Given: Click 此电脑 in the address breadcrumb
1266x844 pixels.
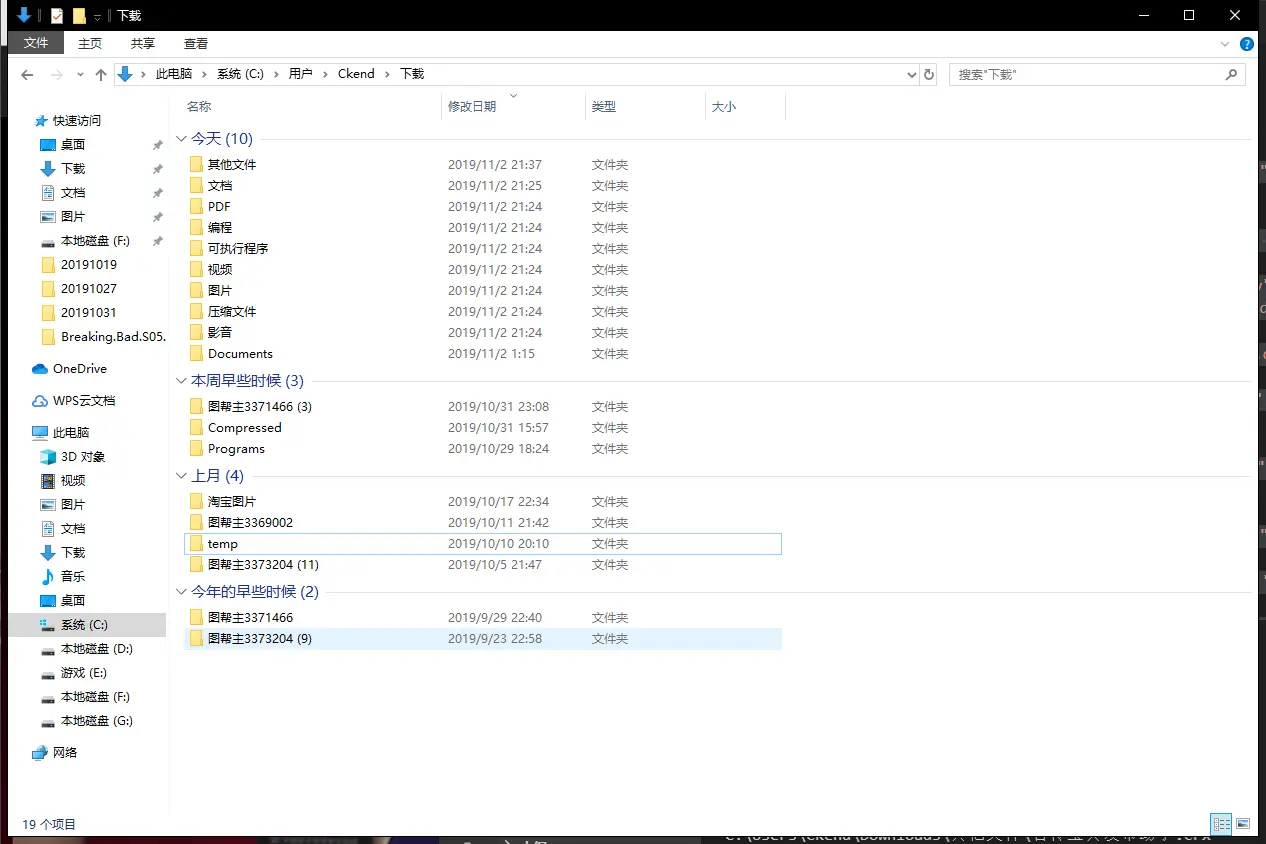Looking at the screenshot, I should tap(176, 74).
